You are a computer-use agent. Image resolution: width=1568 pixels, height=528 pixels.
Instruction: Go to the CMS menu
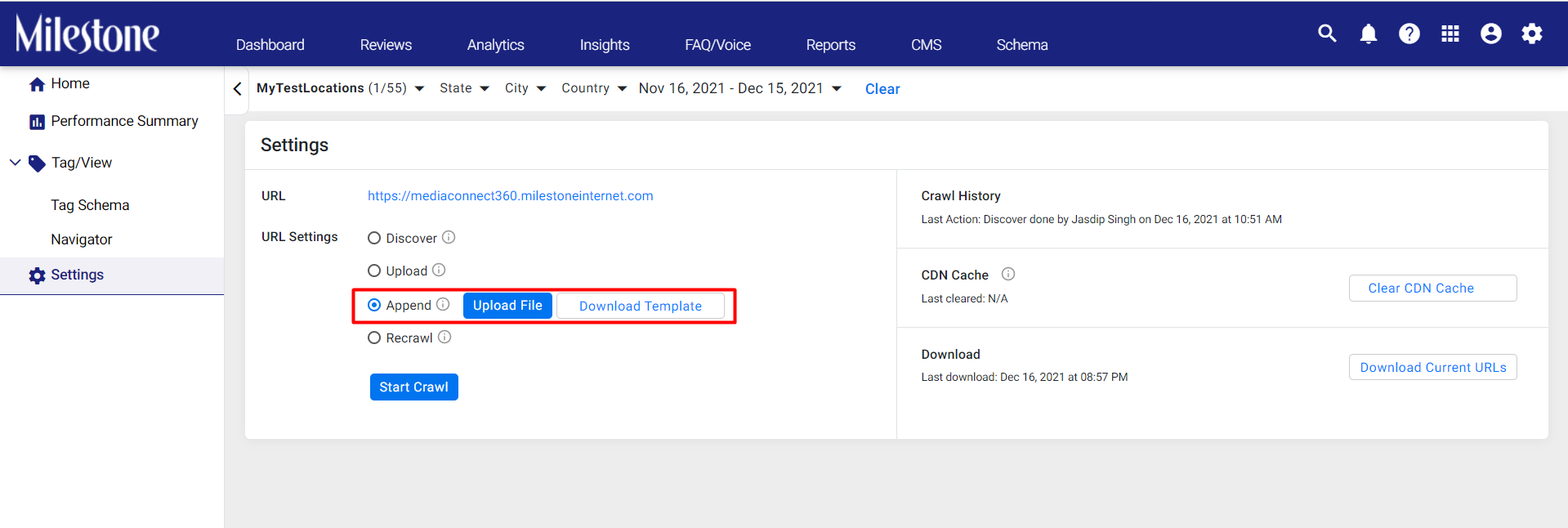927,45
